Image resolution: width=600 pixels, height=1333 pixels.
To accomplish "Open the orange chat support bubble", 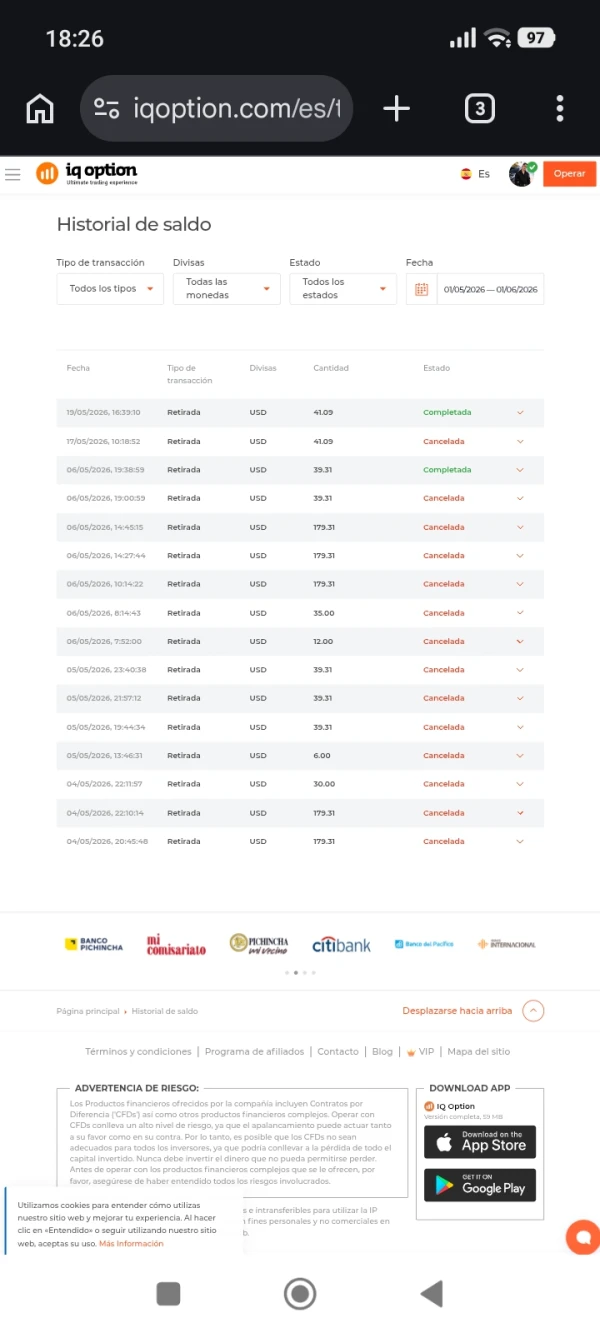I will (582, 1236).
